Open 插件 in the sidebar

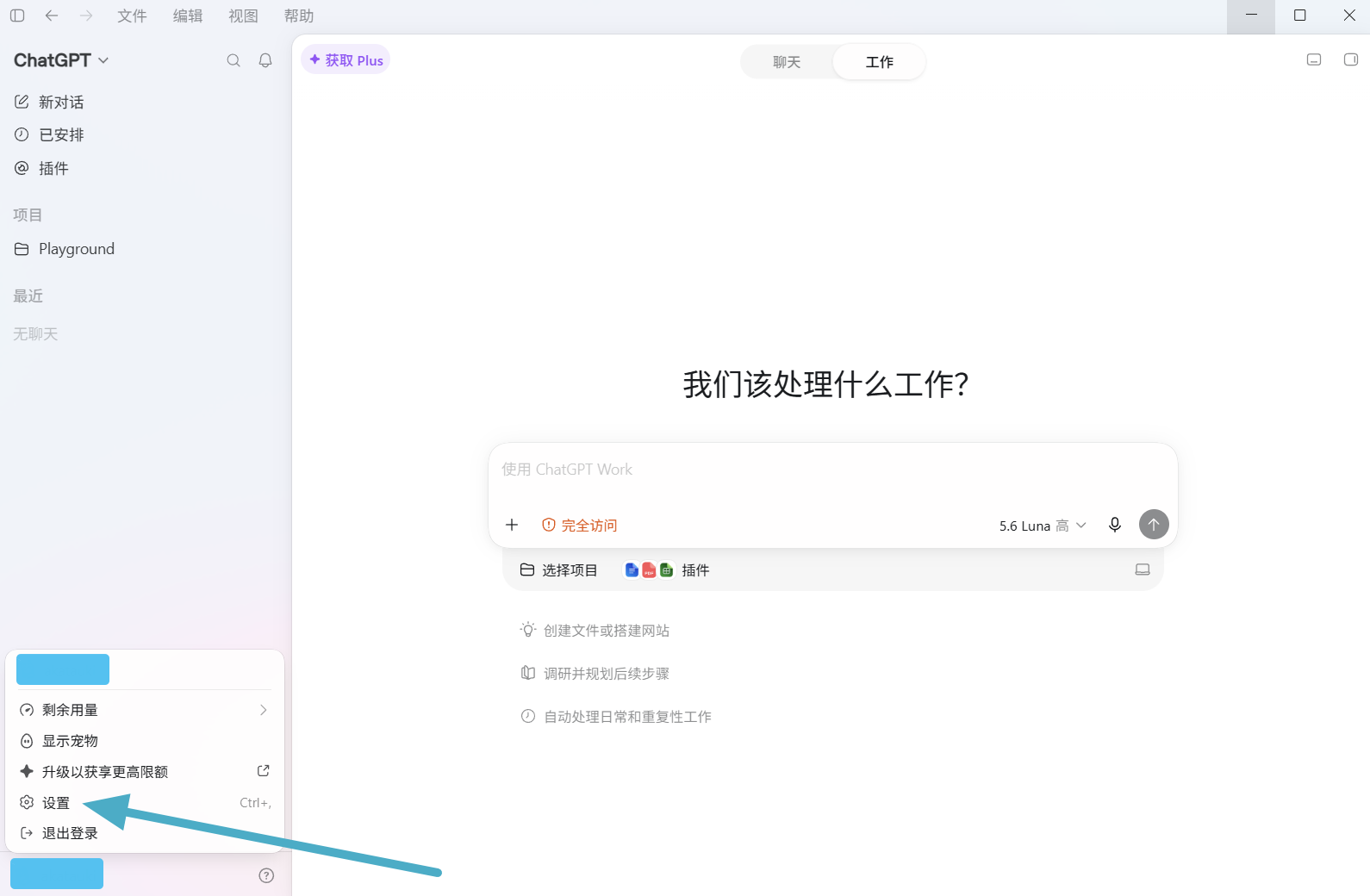41,168
